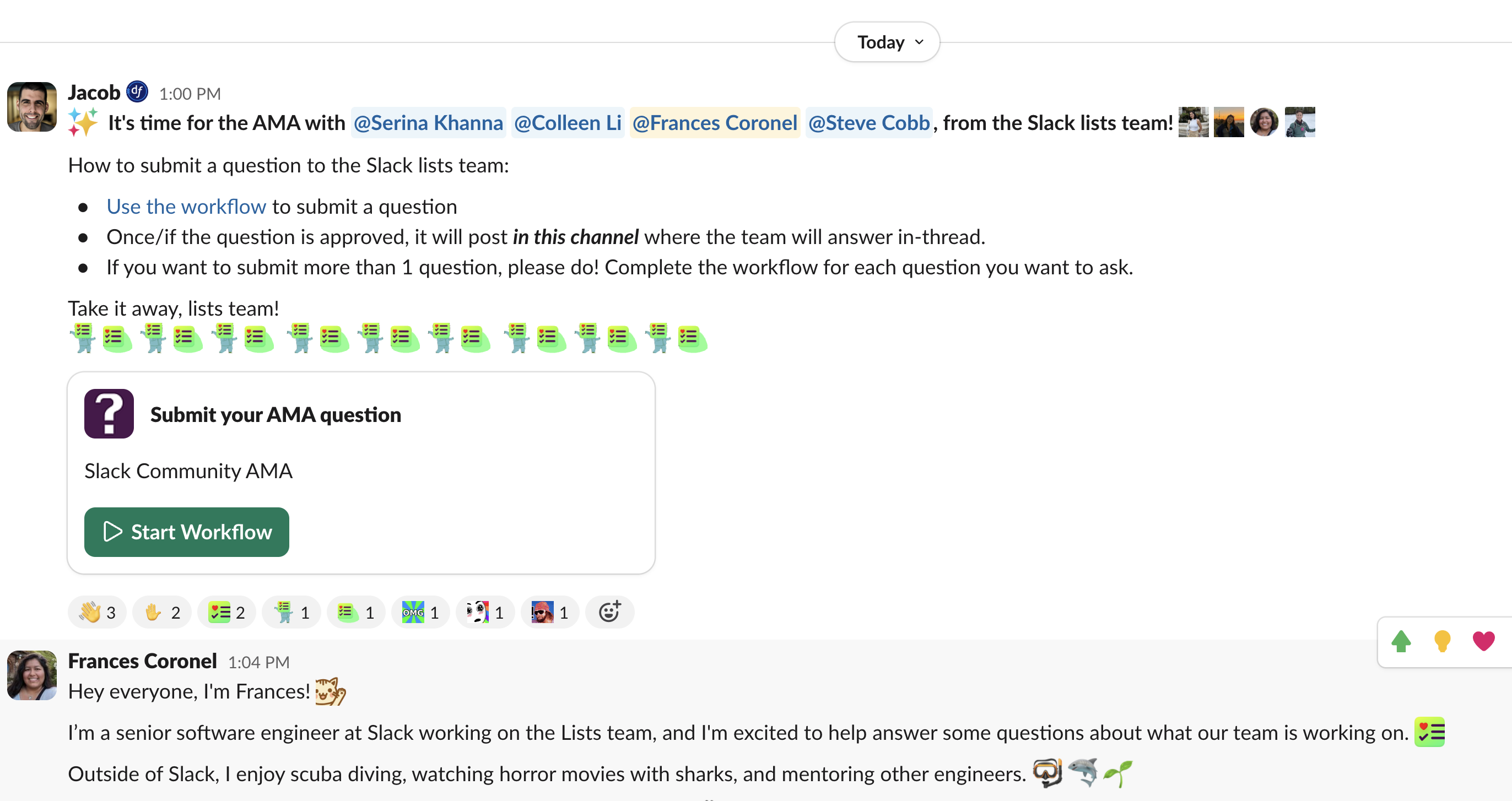The height and width of the screenshot is (801, 1512).
Task: React with the green up arrow
Action: pos(1401,641)
